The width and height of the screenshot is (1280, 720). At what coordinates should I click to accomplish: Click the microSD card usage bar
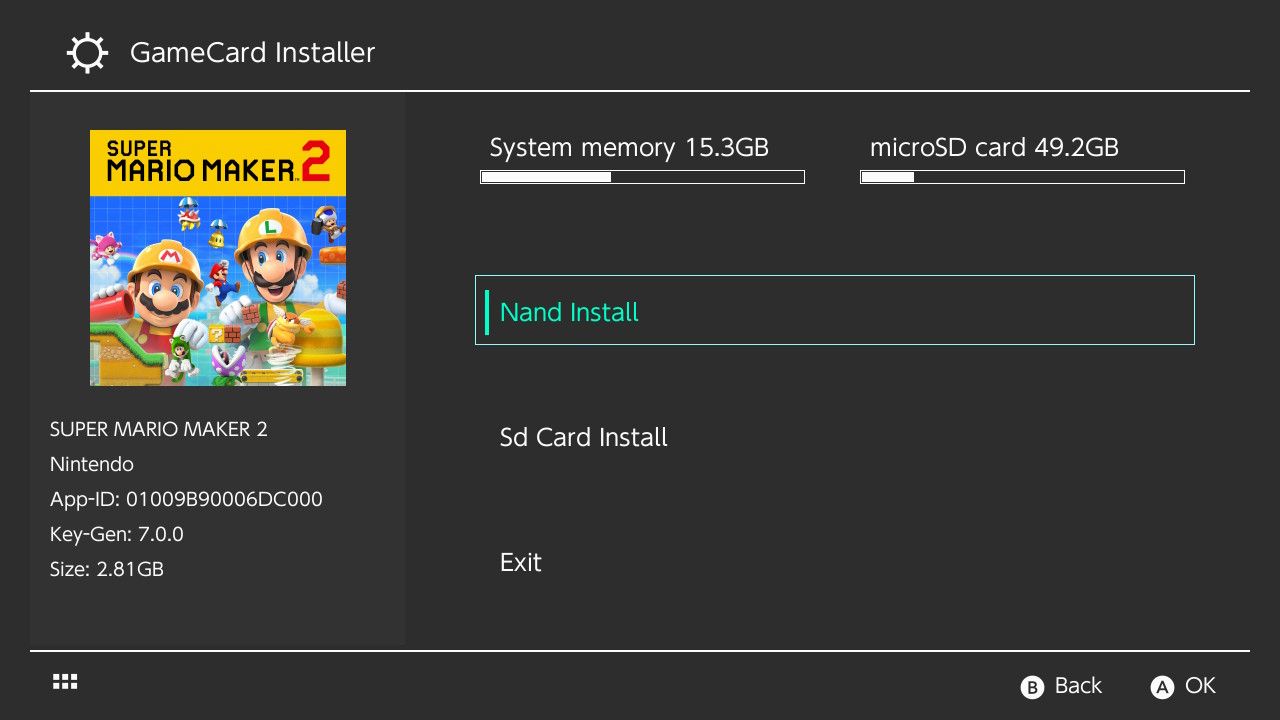(x=1022, y=177)
